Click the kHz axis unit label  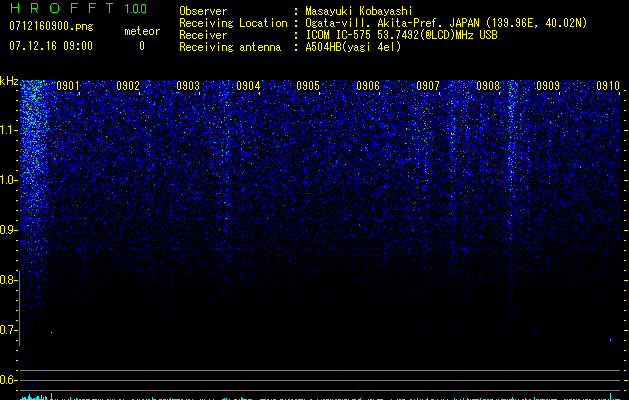[x=9, y=81]
